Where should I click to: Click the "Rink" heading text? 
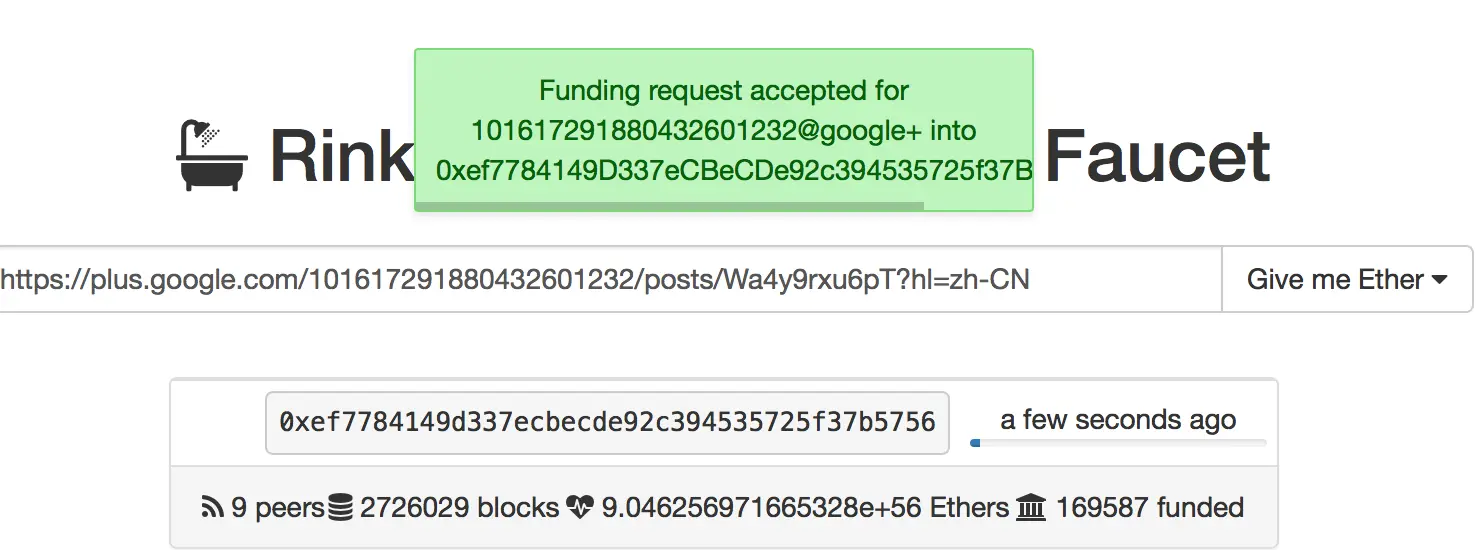[x=341, y=156]
